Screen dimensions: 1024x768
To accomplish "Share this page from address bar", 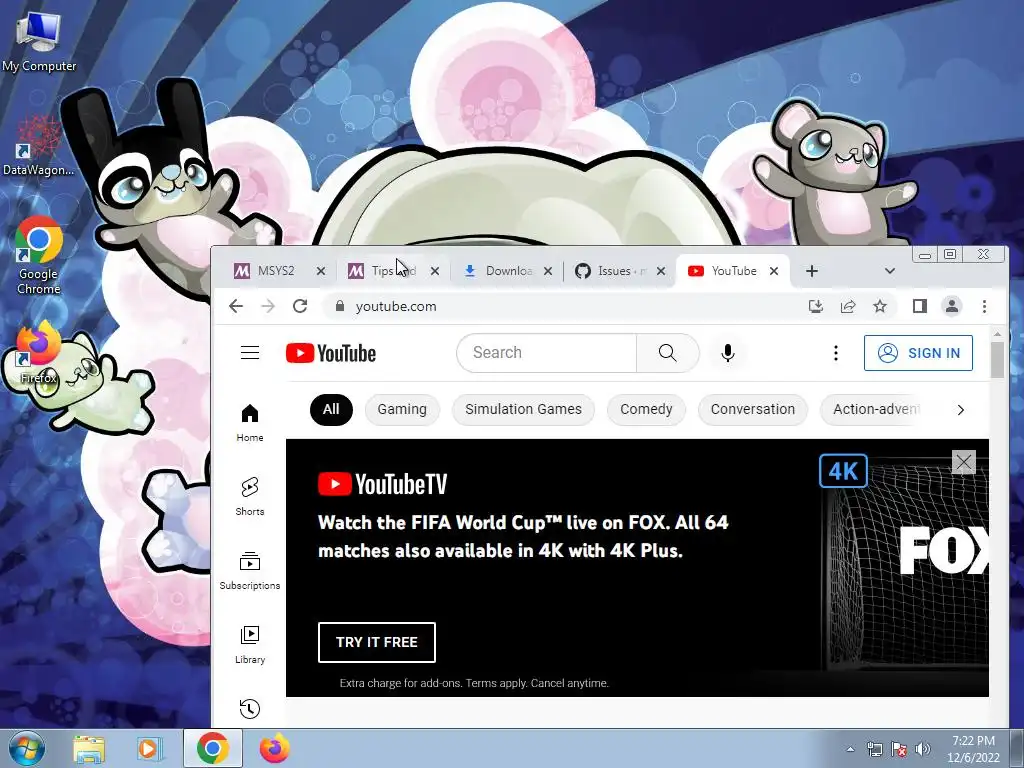I will click(x=848, y=306).
